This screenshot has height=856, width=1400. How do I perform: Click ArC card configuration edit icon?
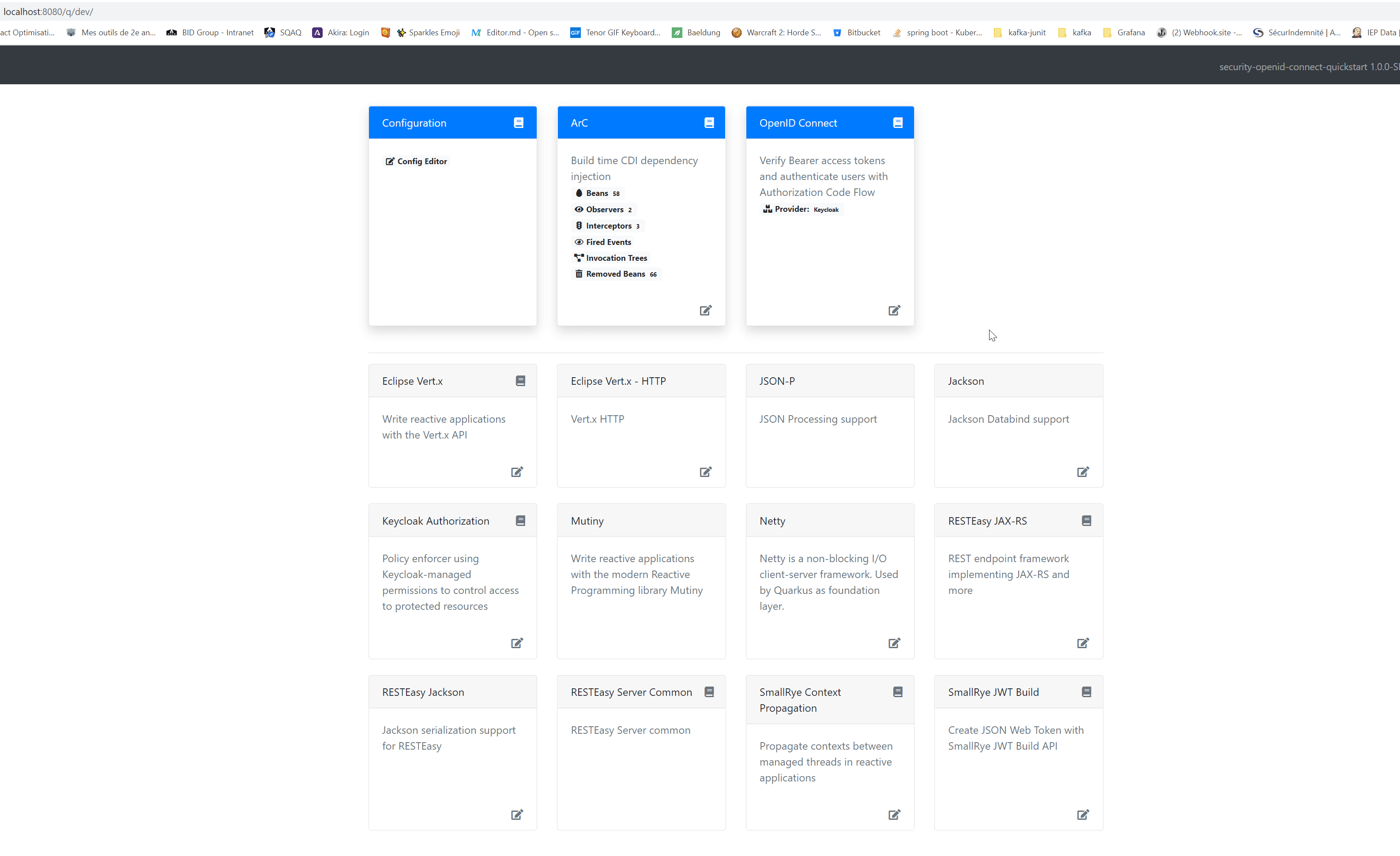coord(705,310)
